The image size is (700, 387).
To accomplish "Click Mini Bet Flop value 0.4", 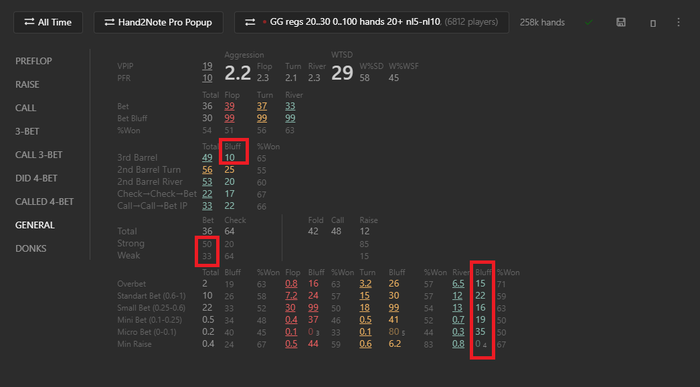I will [291, 320].
